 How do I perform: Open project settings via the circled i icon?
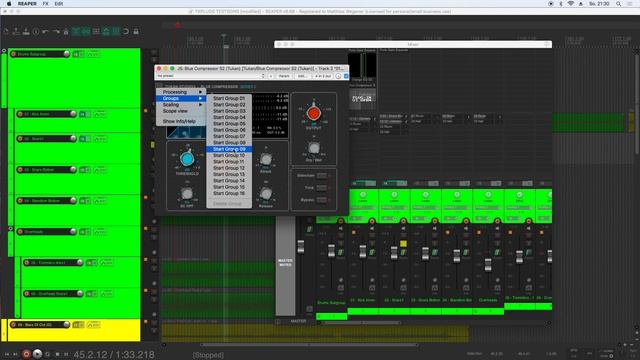(36, 31)
